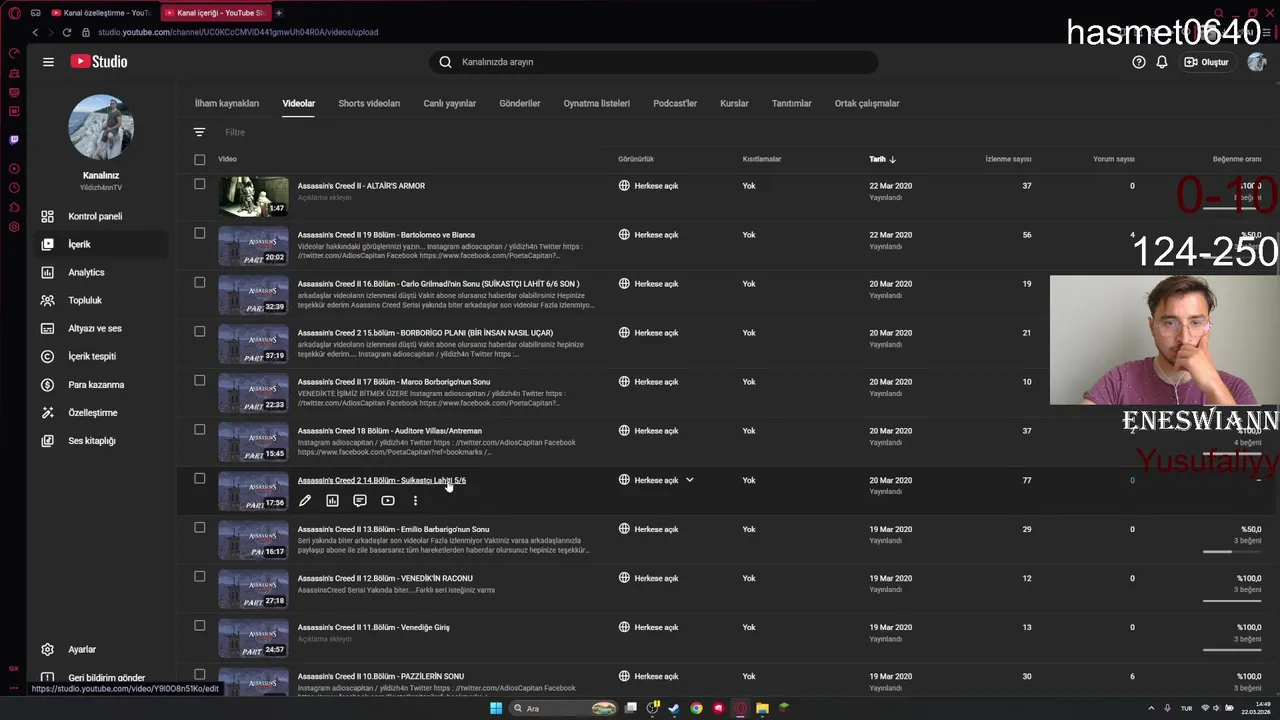The image size is (1280, 720).
Task: Open Steam from the taskbar
Action: [x=674, y=708]
